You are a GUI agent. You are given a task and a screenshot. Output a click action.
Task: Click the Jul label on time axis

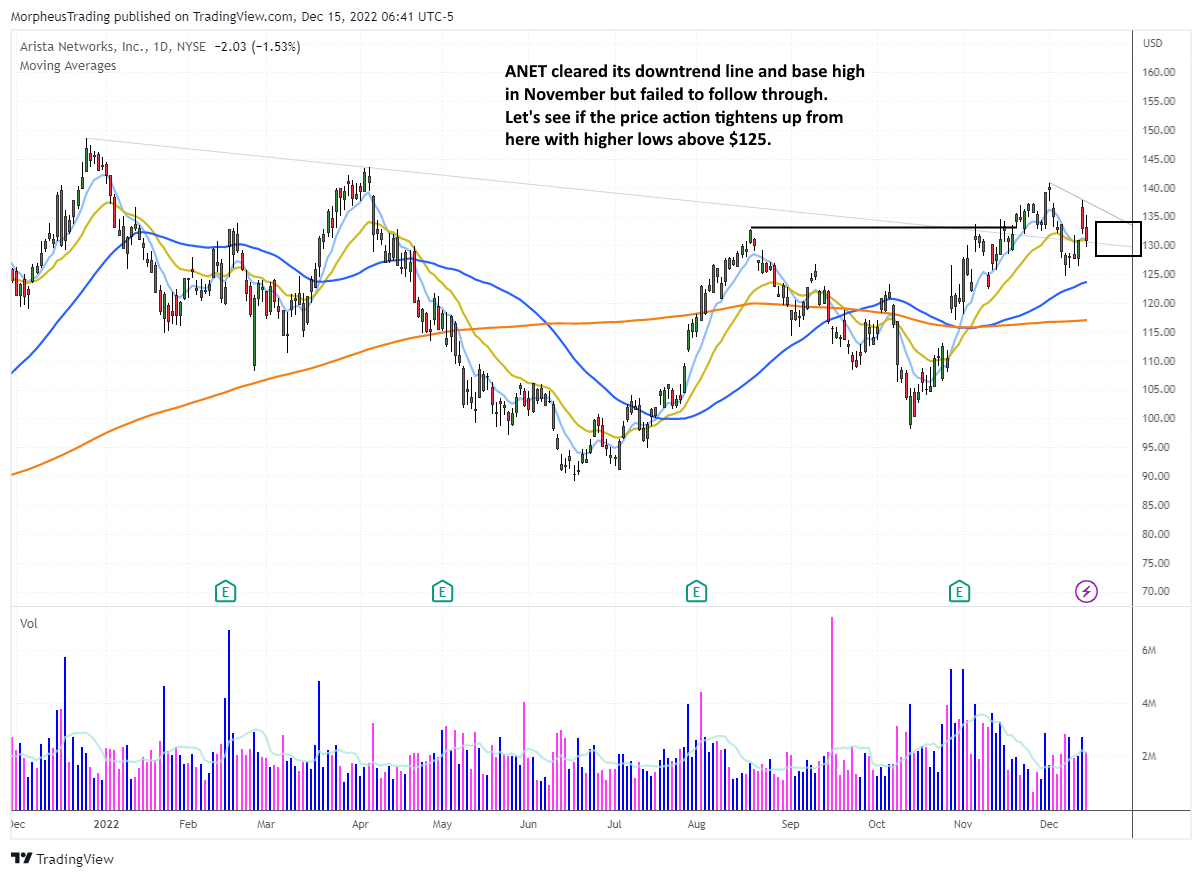pyautogui.click(x=614, y=825)
